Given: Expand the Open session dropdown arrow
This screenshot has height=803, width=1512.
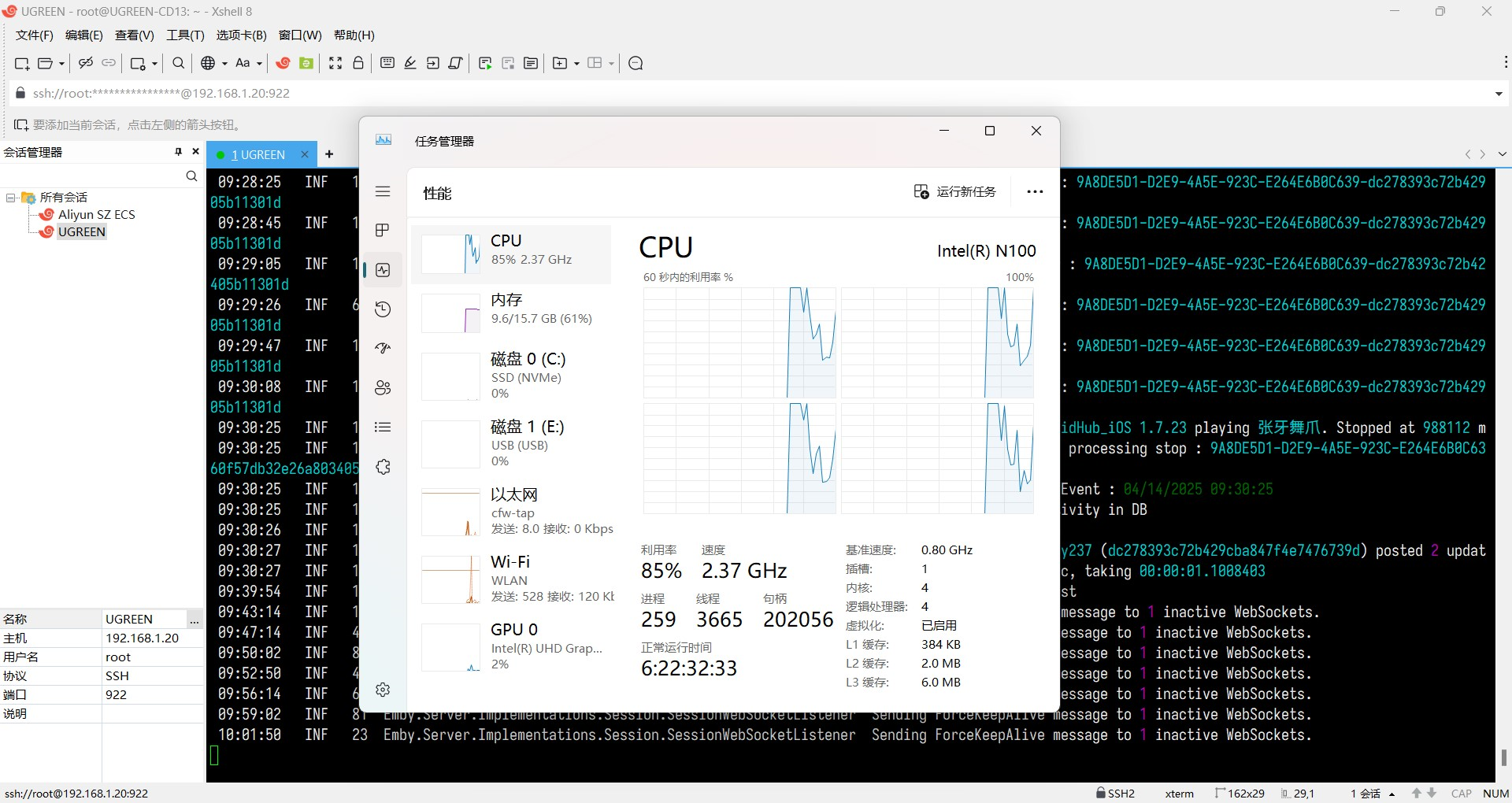Looking at the screenshot, I should (61, 64).
